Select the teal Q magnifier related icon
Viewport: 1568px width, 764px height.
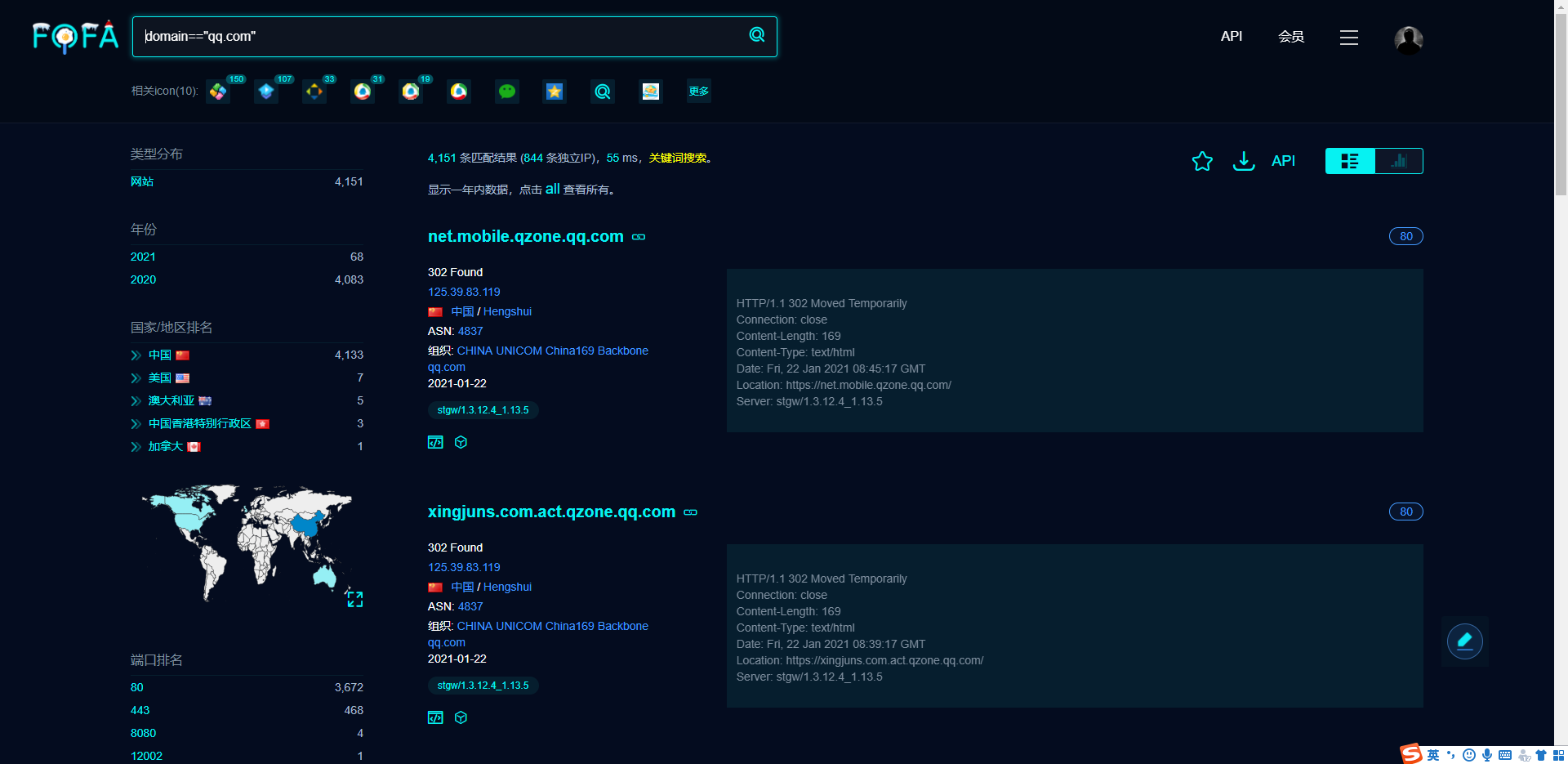point(603,92)
